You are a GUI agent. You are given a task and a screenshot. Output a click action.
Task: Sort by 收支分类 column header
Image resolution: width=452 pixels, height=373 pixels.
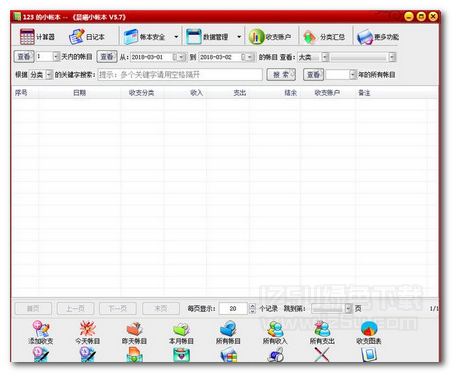tap(142, 93)
